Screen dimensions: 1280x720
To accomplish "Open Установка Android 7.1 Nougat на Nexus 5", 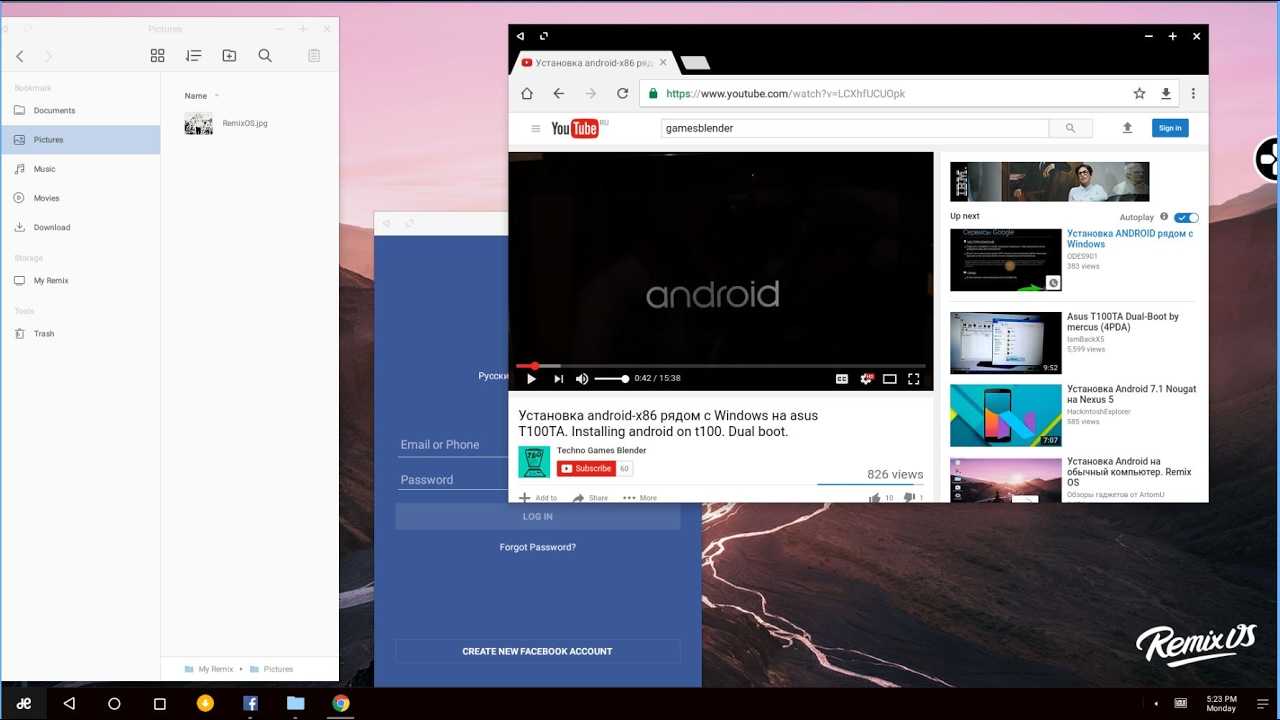I will 1131,394.
